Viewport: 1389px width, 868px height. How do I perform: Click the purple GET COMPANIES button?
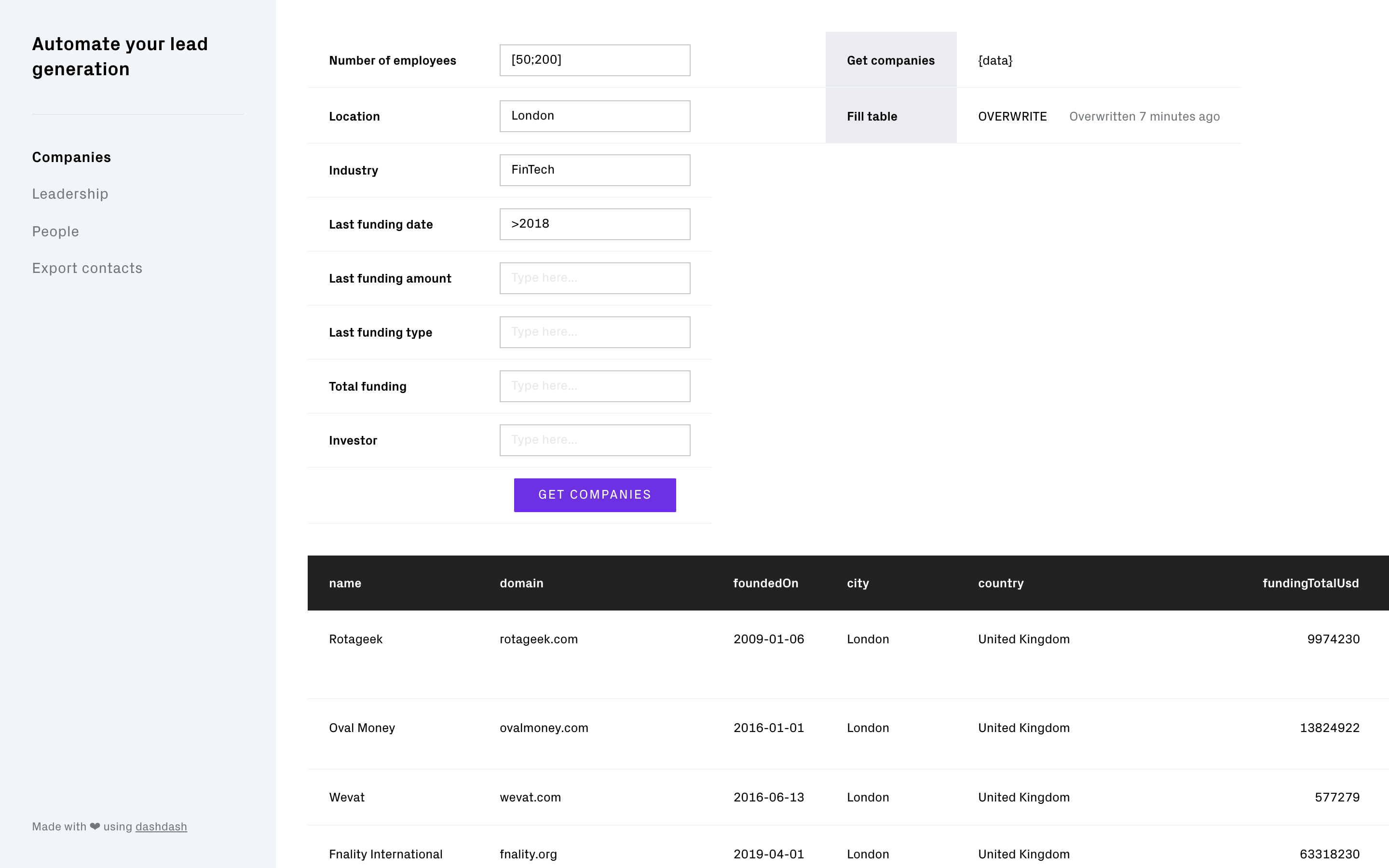(595, 495)
